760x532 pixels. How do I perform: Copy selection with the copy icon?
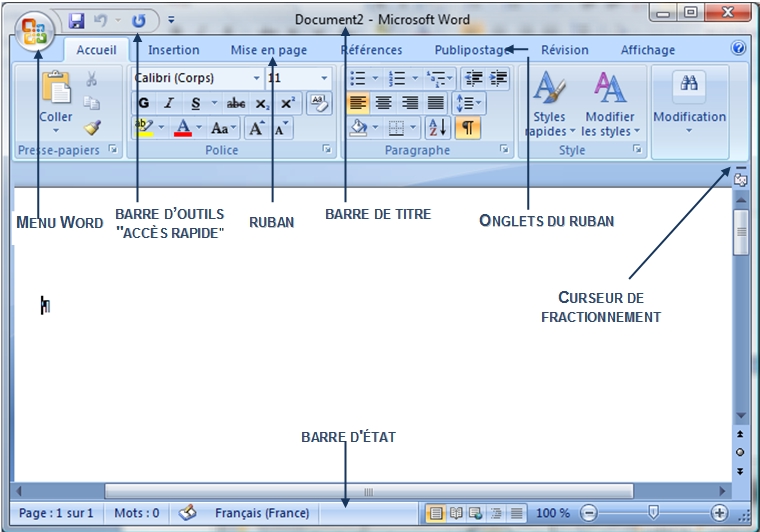point(91,103)
